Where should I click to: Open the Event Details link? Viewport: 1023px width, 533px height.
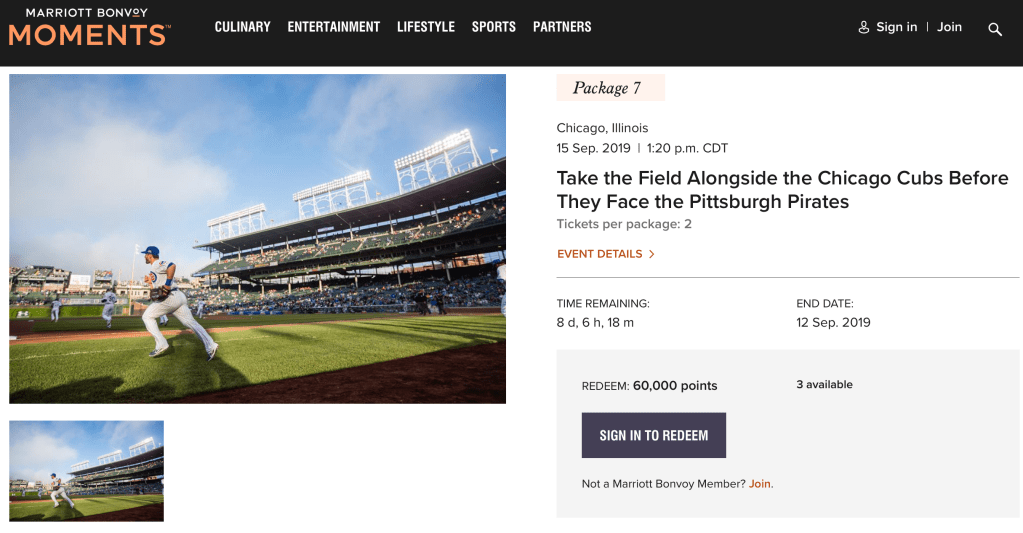(x=599, y=254)
